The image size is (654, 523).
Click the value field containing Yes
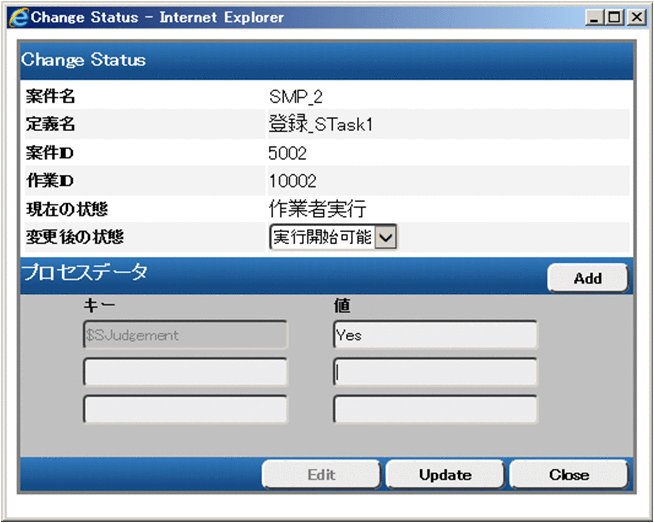tap(435, 334)
